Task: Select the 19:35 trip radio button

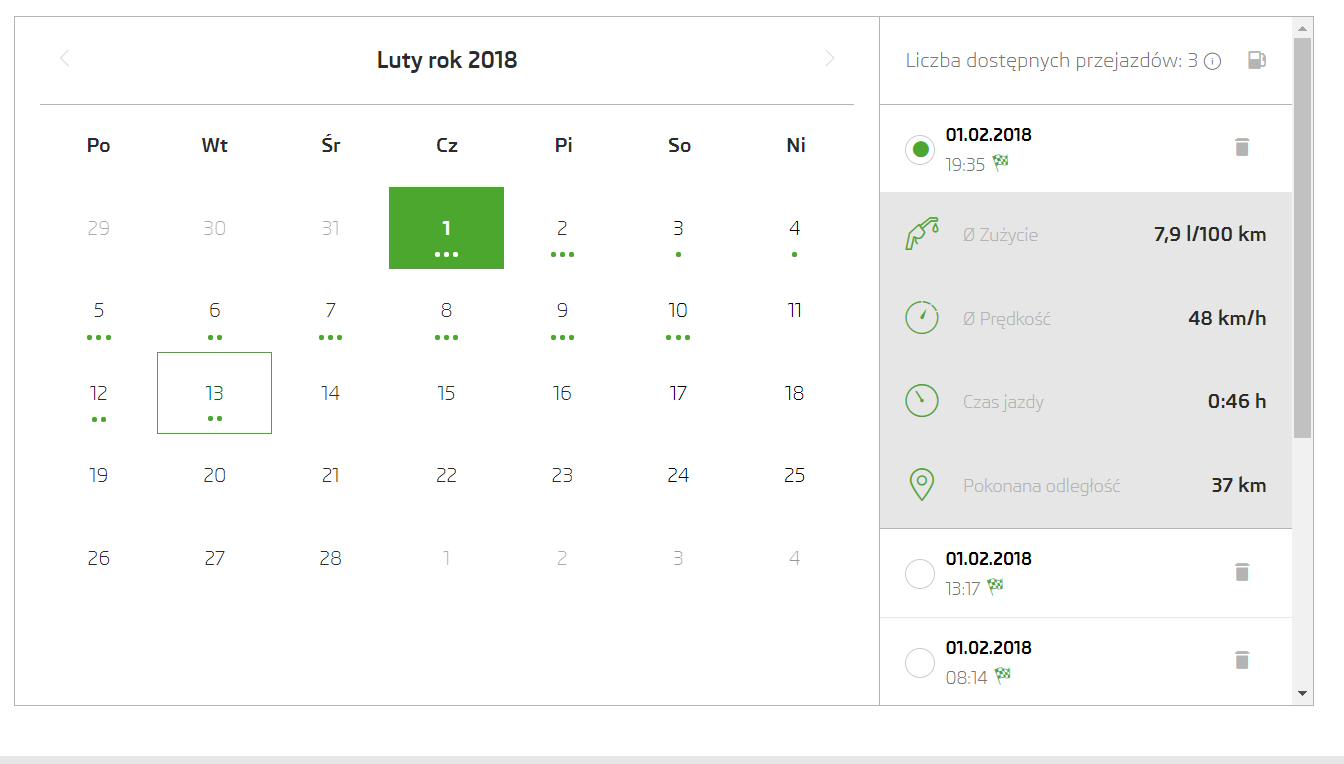Action: (920, 150)
